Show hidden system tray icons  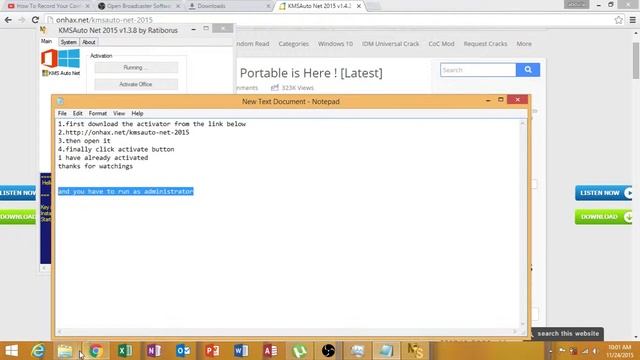(x=550, y=351)
